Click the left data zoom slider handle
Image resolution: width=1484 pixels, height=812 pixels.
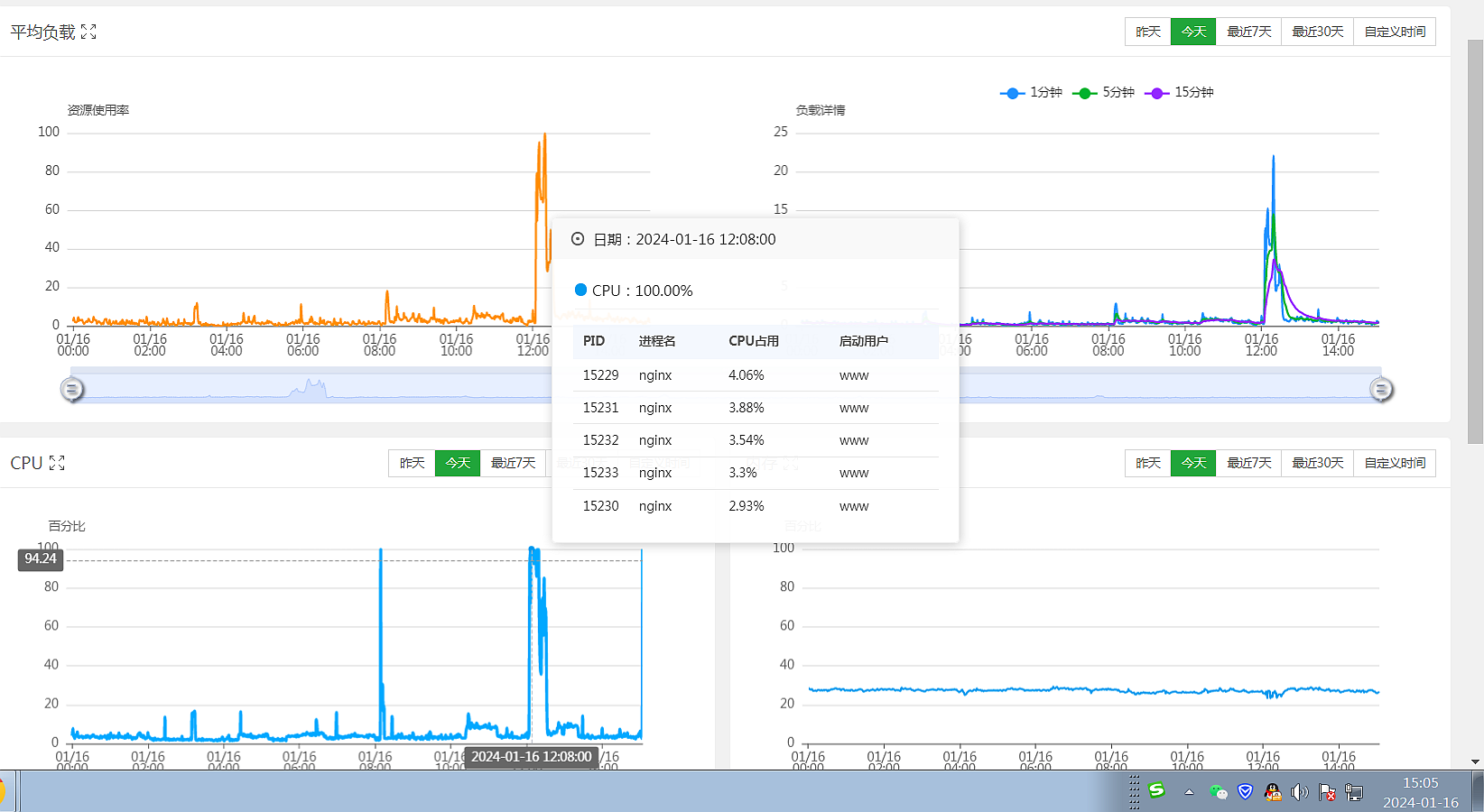(x=72, y=389)
